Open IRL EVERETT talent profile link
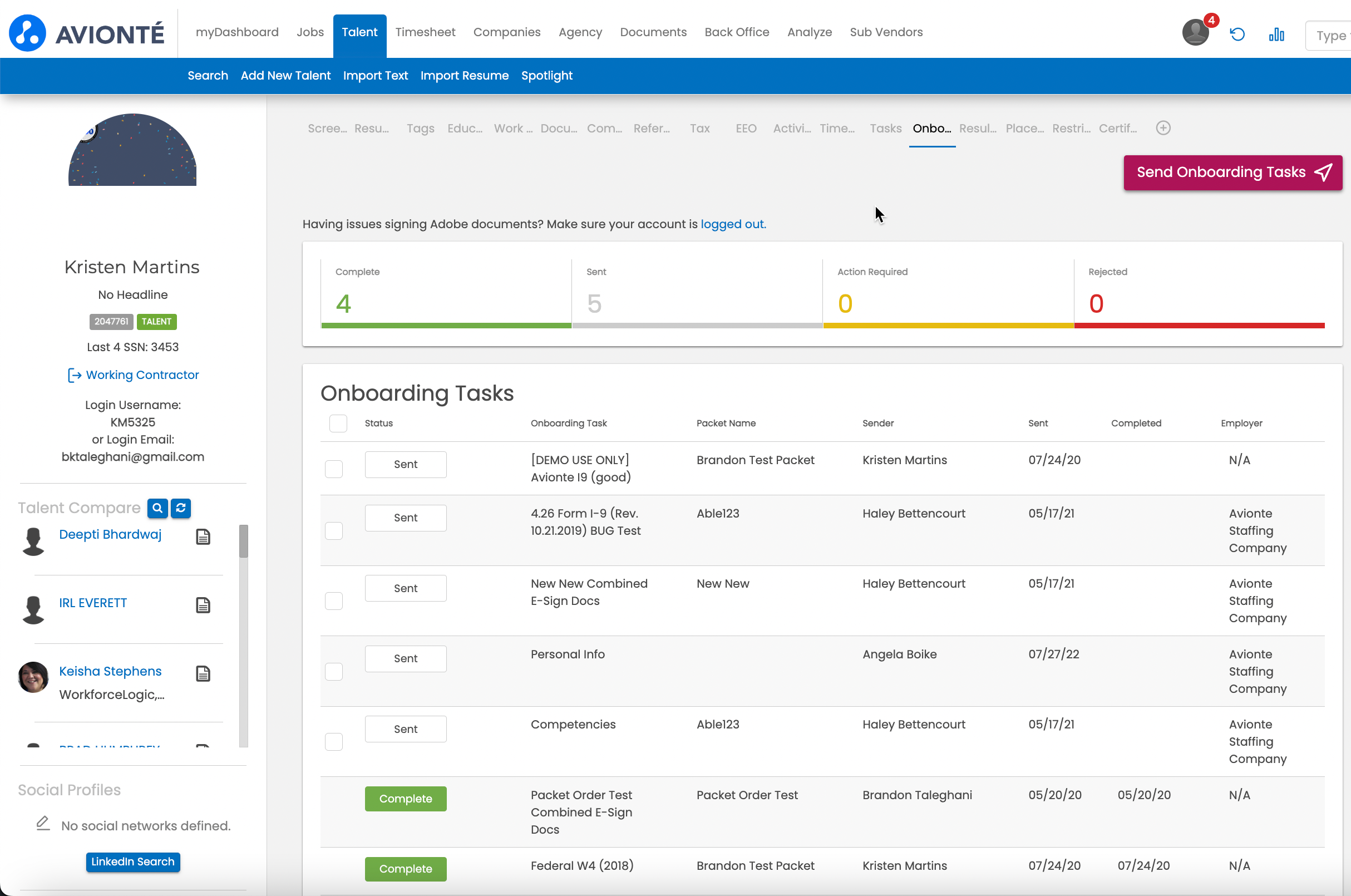 93,603
